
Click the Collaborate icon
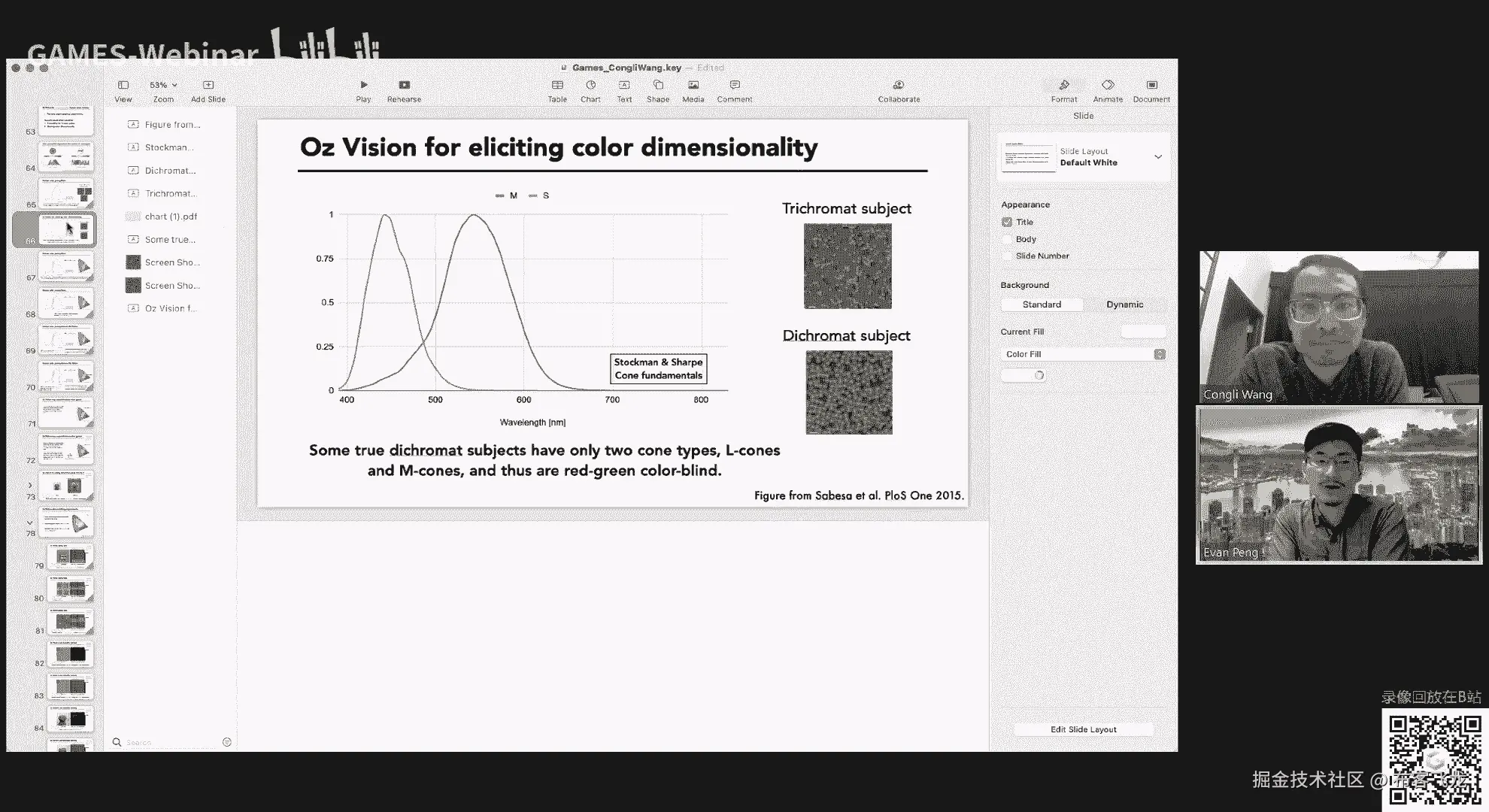pos(899,86)
